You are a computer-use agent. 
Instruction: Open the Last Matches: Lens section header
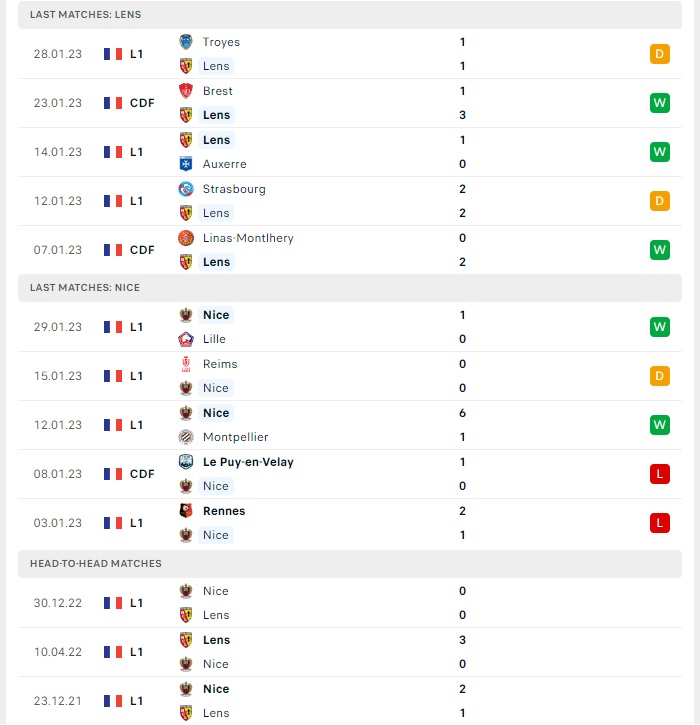[350, 15]
